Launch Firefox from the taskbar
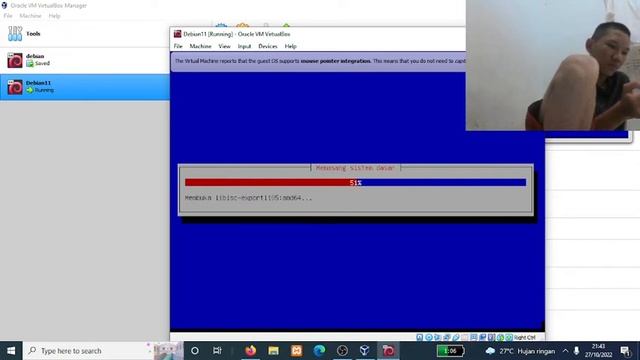The image size is (640, 360). click(x=251, y=351)
